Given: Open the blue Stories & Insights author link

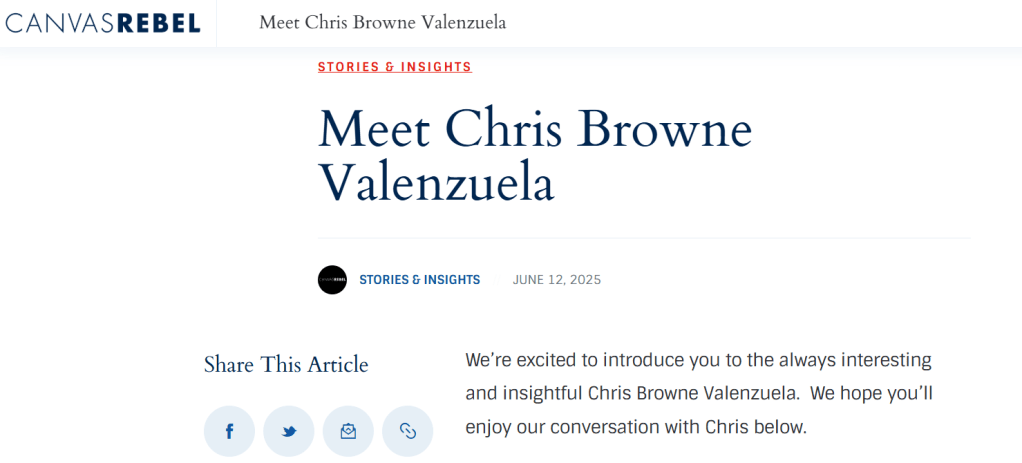Looking at the screenshot, I should coord(419,280).
